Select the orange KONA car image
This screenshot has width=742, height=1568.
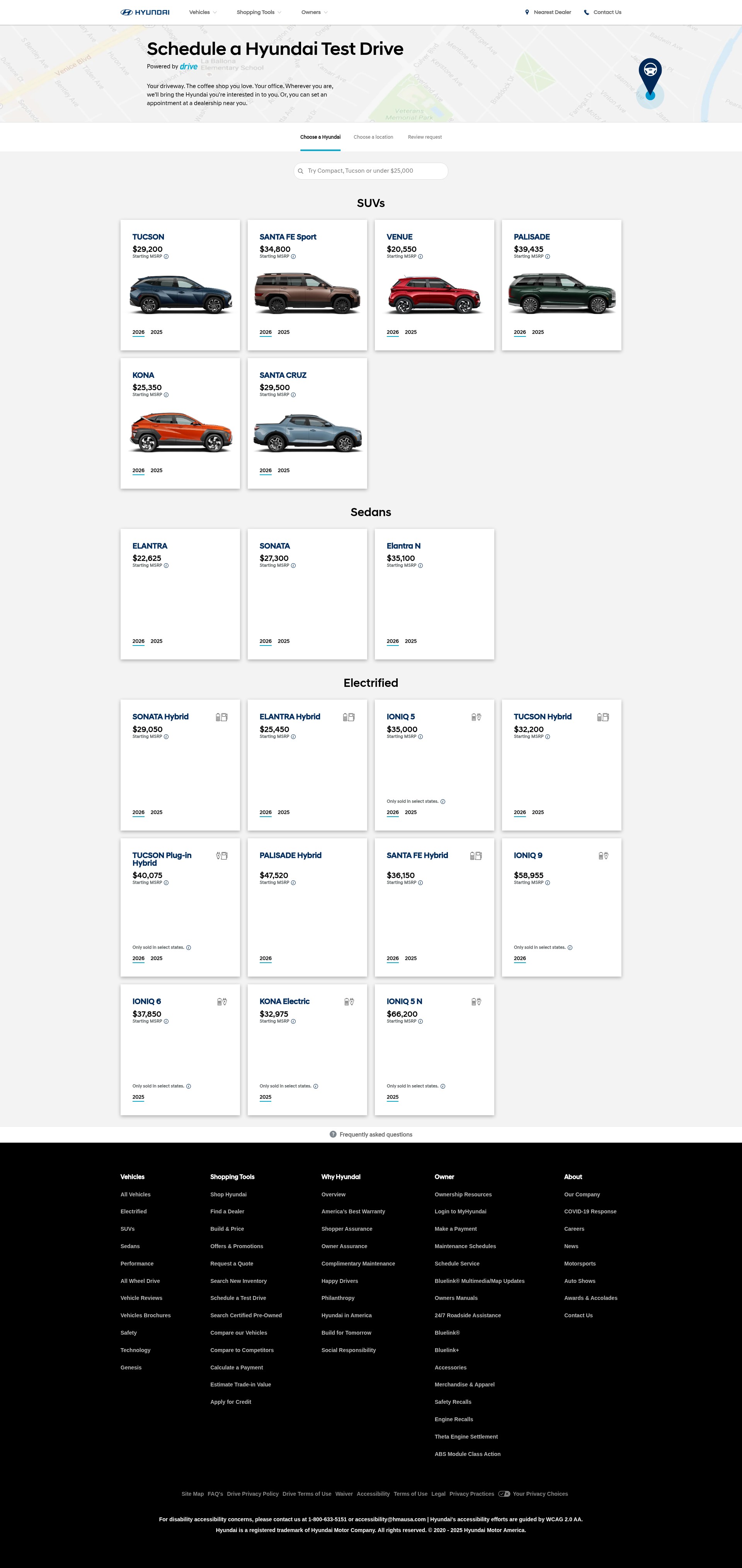[x=180, y=432]
